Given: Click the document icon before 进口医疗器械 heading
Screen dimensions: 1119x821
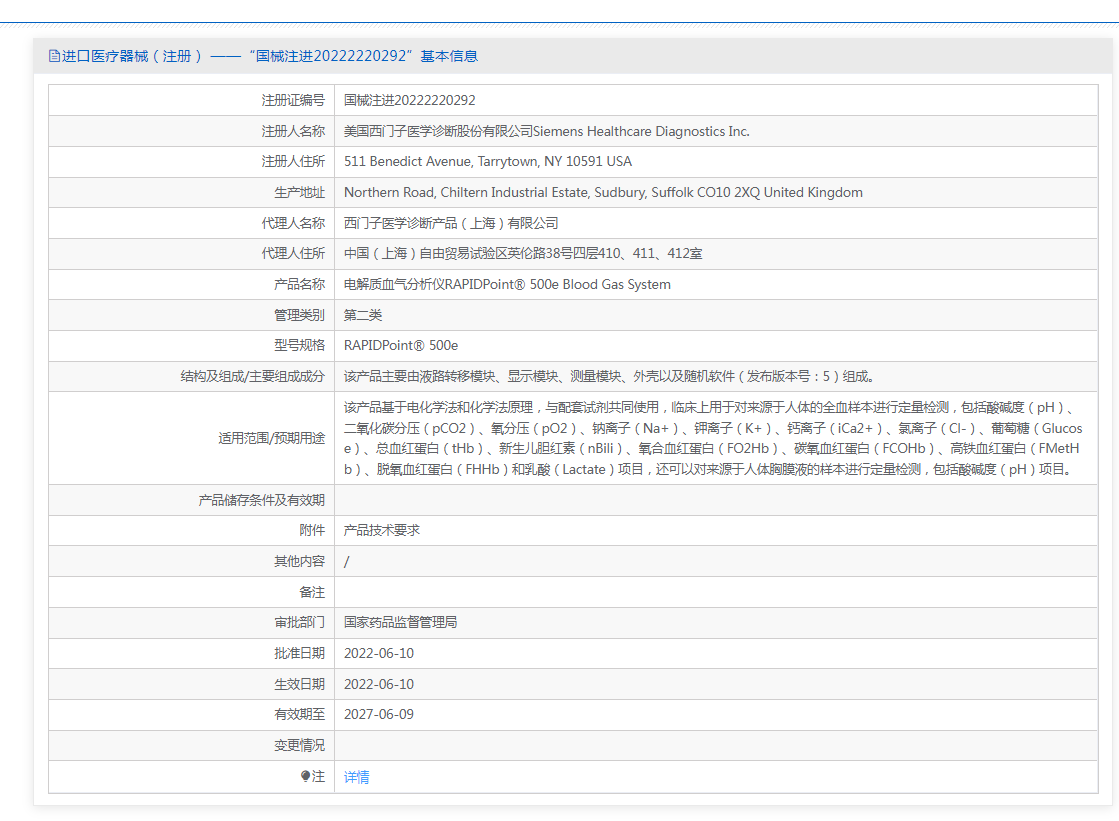Looking at the screenshot, I should pyautogui.click(x=54, y=56).
